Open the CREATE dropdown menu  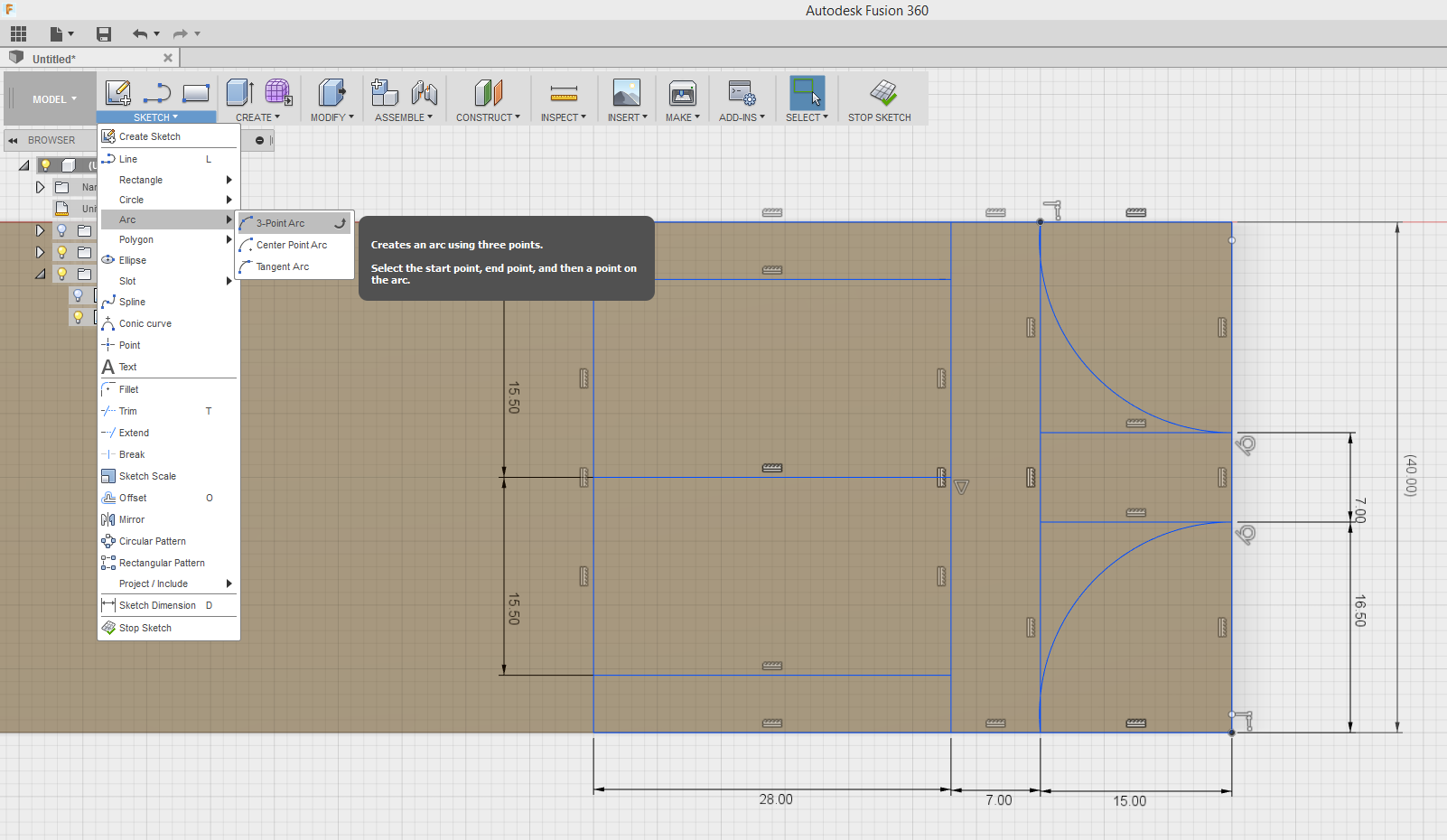pos(258,117)
